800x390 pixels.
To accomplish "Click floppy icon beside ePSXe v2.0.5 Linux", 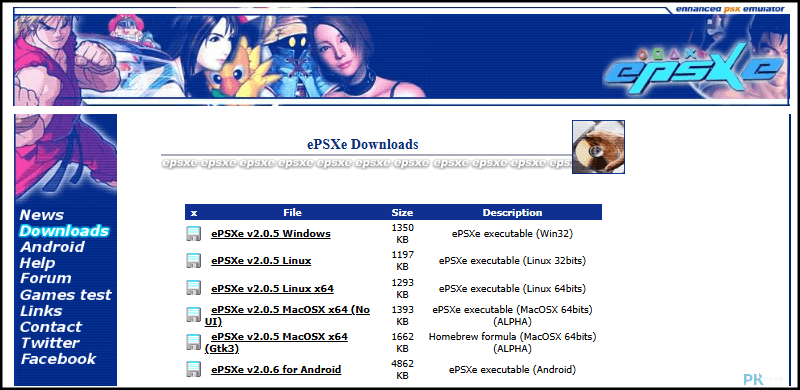I will 193,261.
